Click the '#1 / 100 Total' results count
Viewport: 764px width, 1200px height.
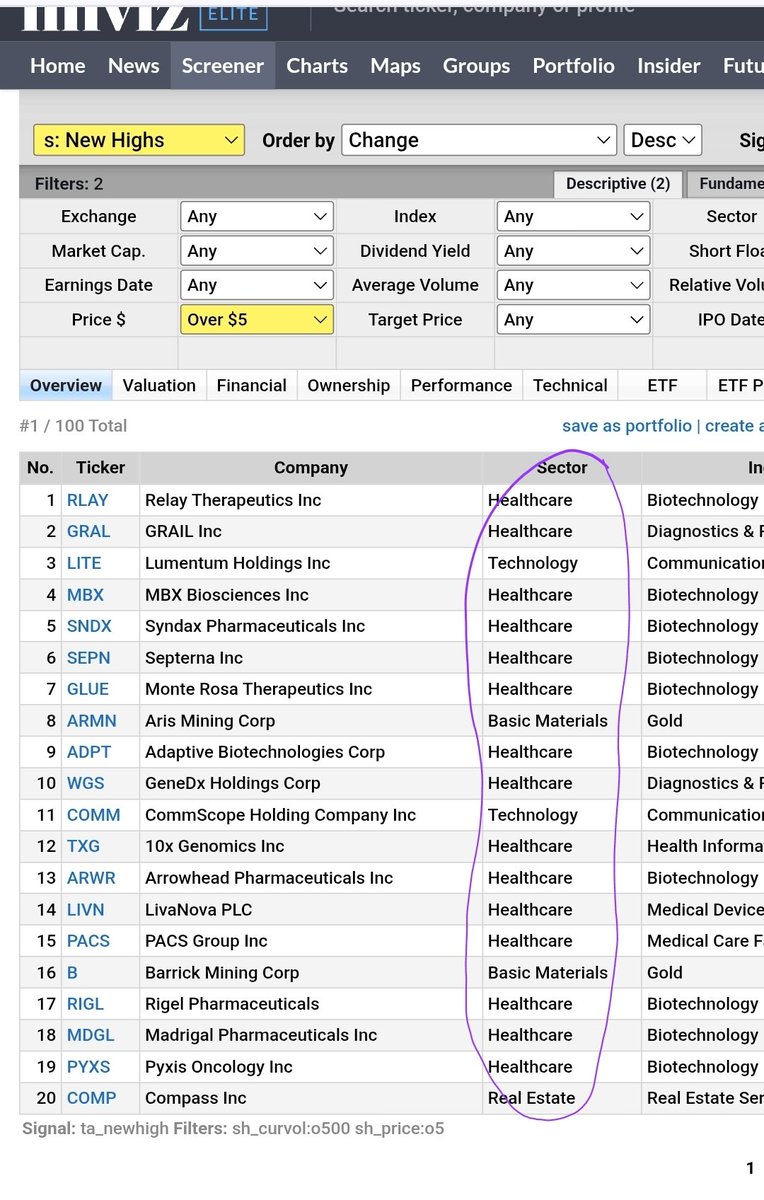[x=74, y=426]
